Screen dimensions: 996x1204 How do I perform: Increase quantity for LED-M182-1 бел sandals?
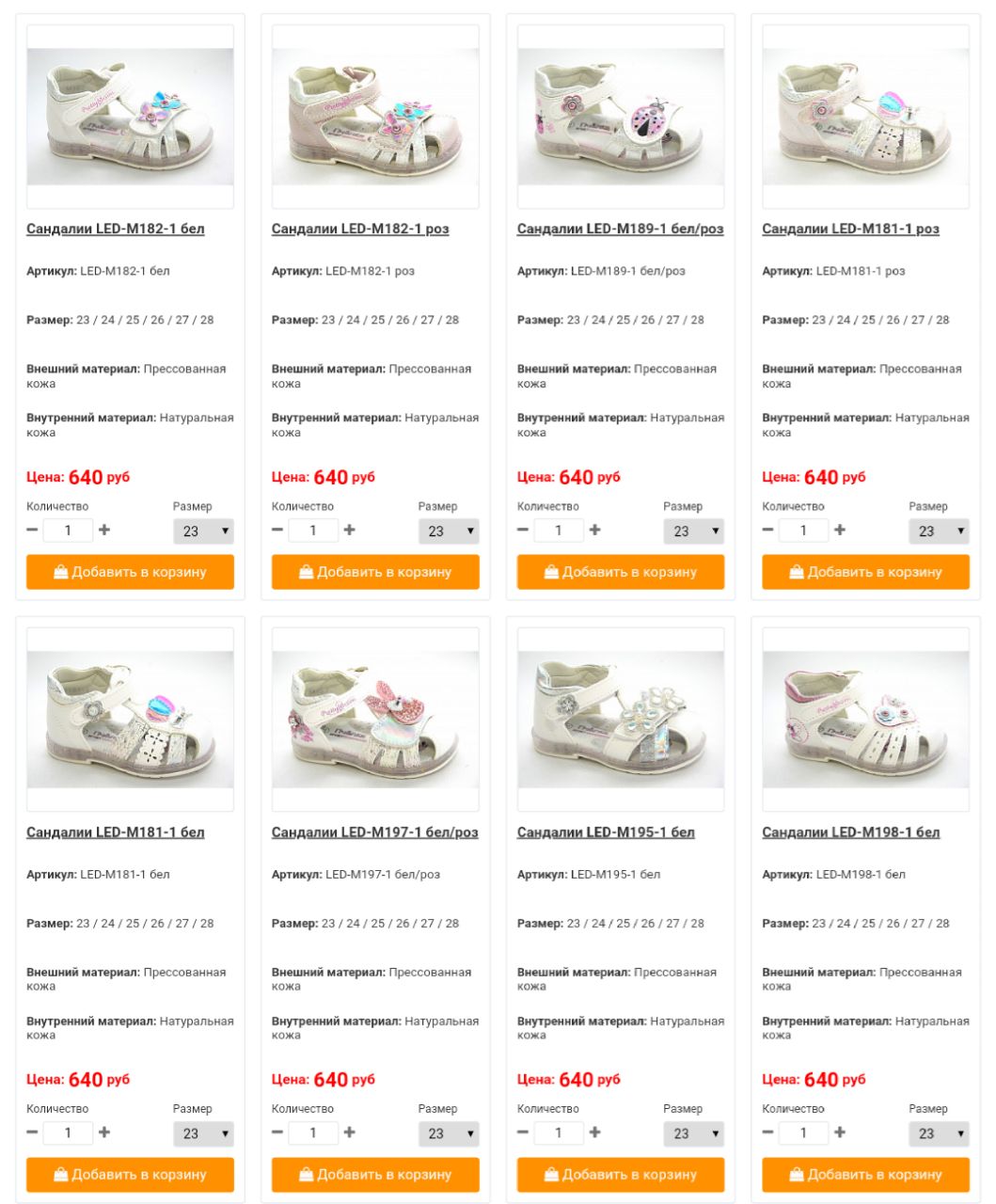coord(104,530)
